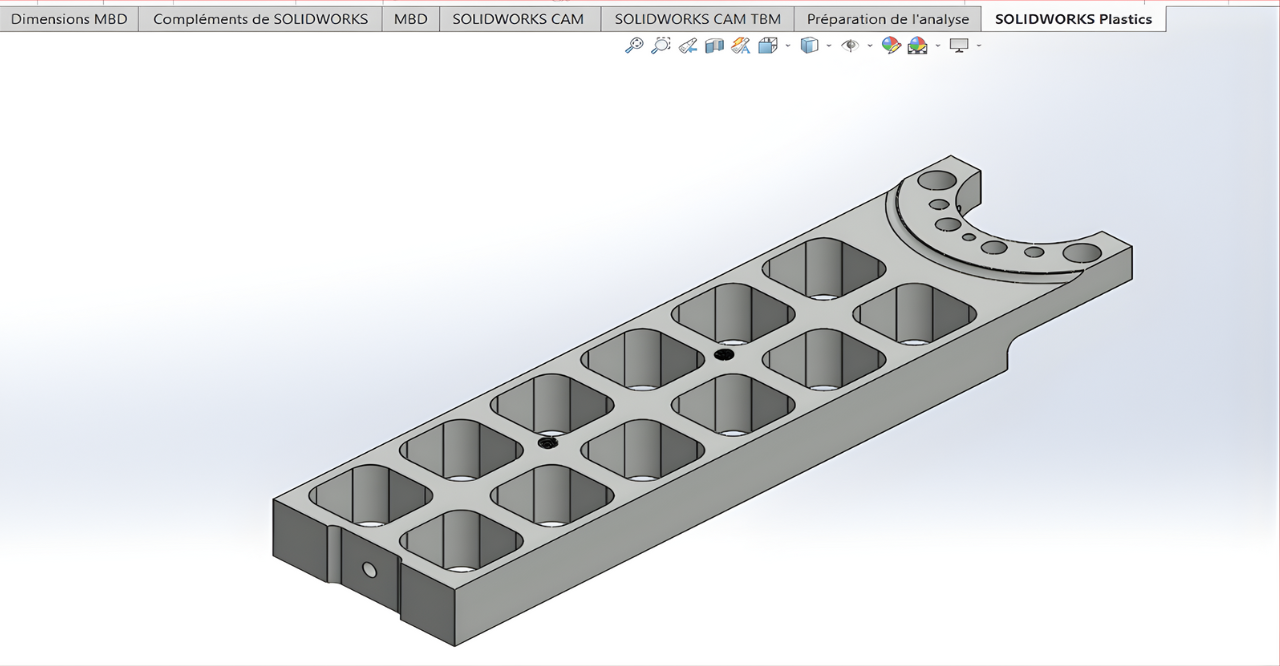The height and width of the screenshot is (666, 1280).
Task: Open the Edit Appearance tool
Action: (890, 45)
